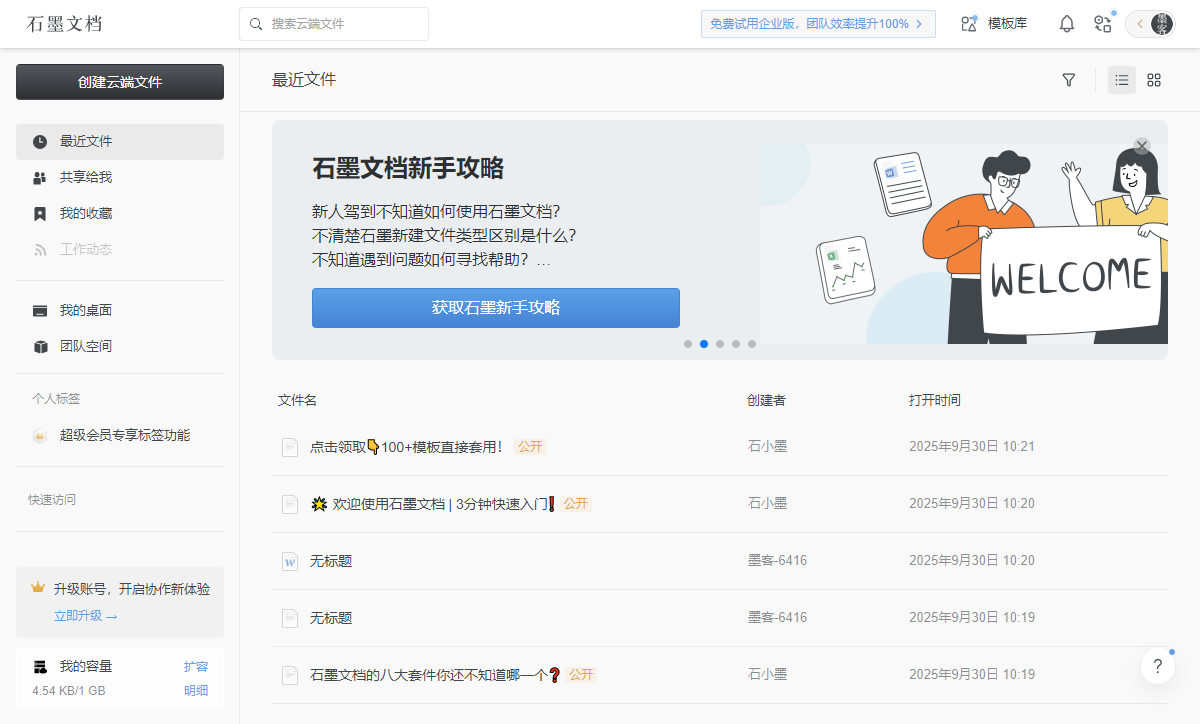Open 工作动态 in the sidebar
The image size is (1200, 724).
[120, 250]
